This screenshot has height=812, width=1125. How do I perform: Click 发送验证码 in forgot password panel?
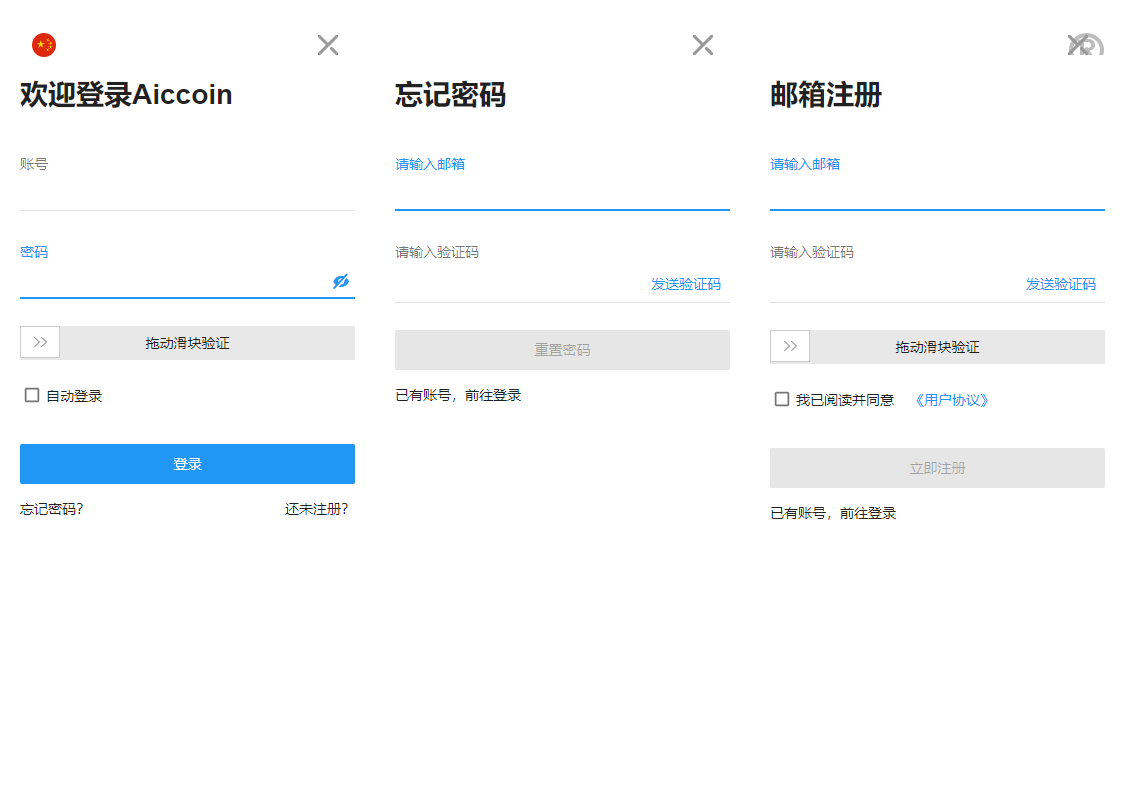(x=686, y=284)
